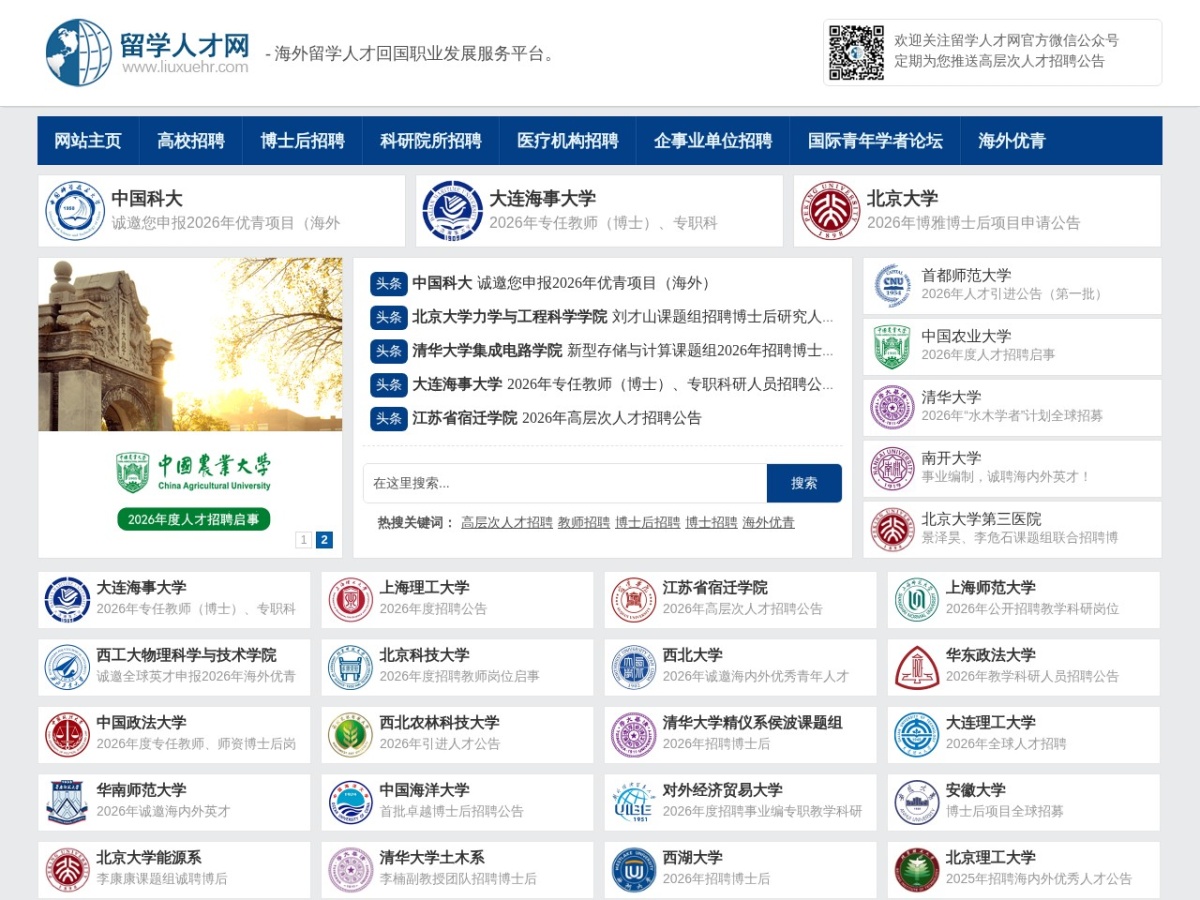Screen dimensions: 1200x900
Task: Select hot keyword 高层次人才招聘
Action: pos(507,522)
